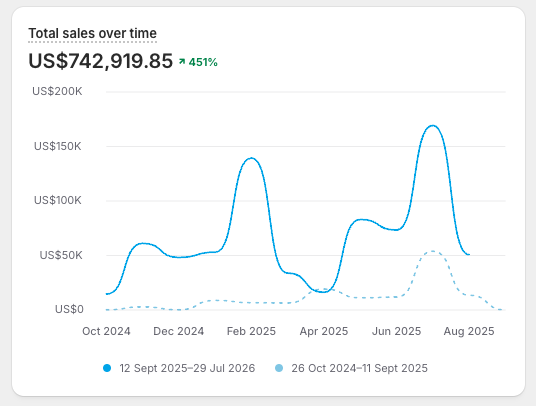Click the upward arrow icon beside 451%

(x=182, y=62)
